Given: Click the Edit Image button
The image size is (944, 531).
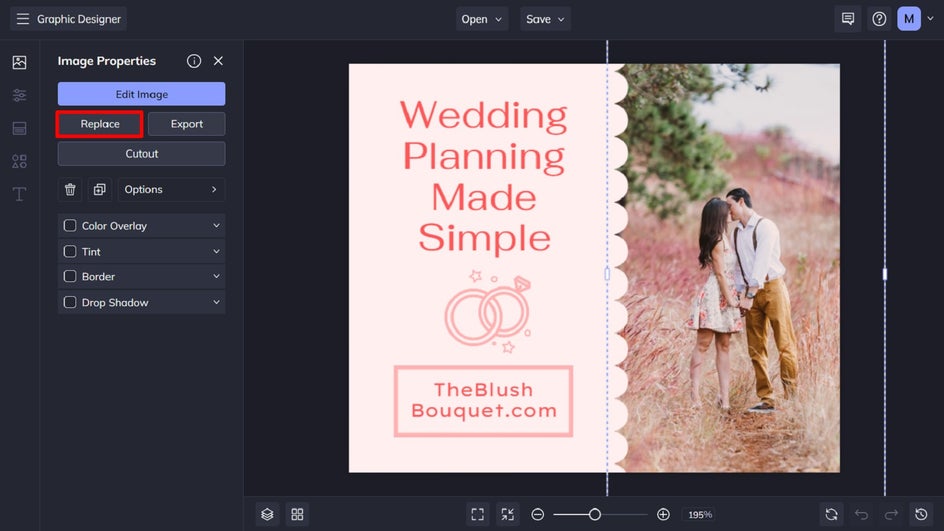Looking at the screenshot, I should coord(141,94).
